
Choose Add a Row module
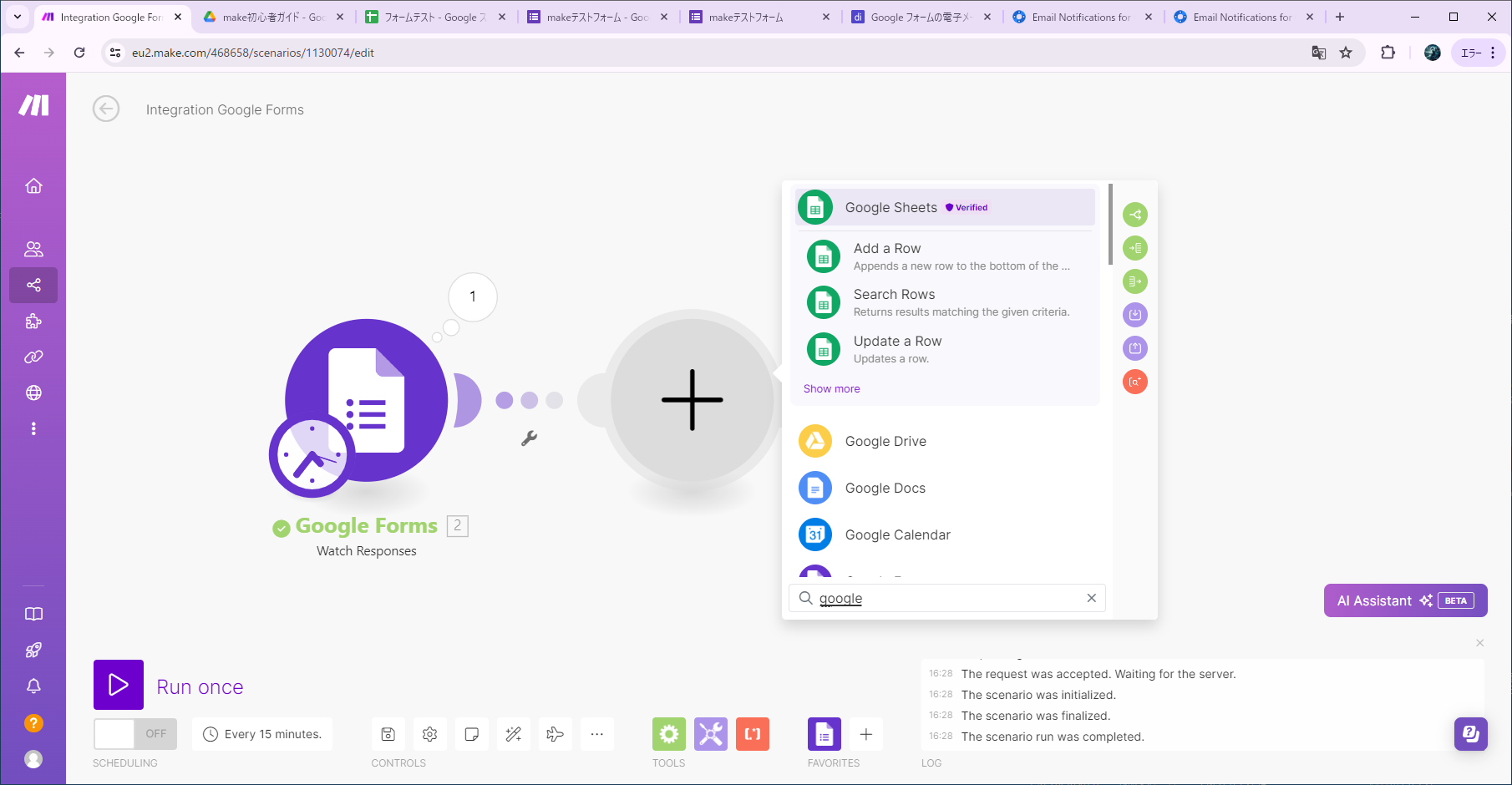945,256
